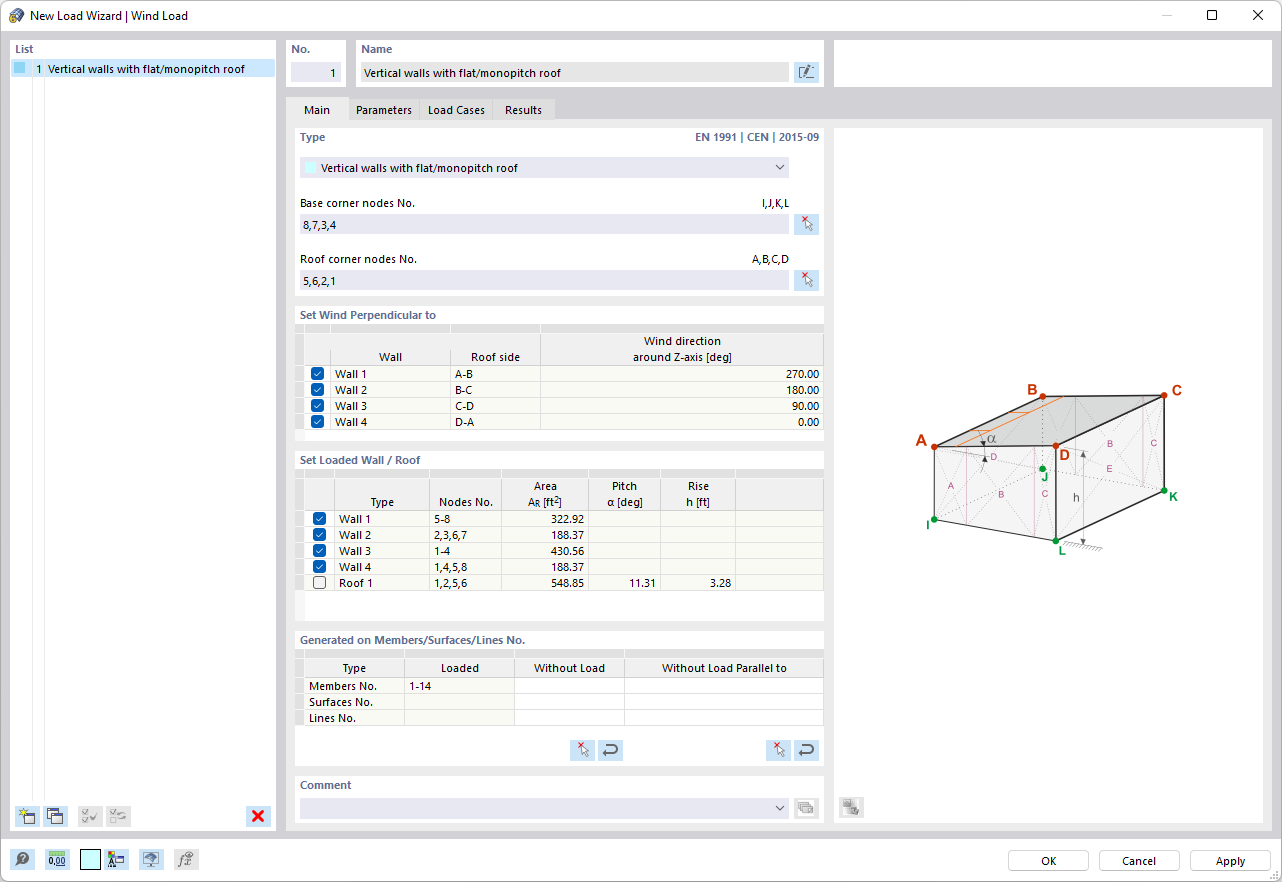Switch to the Parameters tab
The image size is (1282, 882).
pyautogui.click(x=383, y=110)
